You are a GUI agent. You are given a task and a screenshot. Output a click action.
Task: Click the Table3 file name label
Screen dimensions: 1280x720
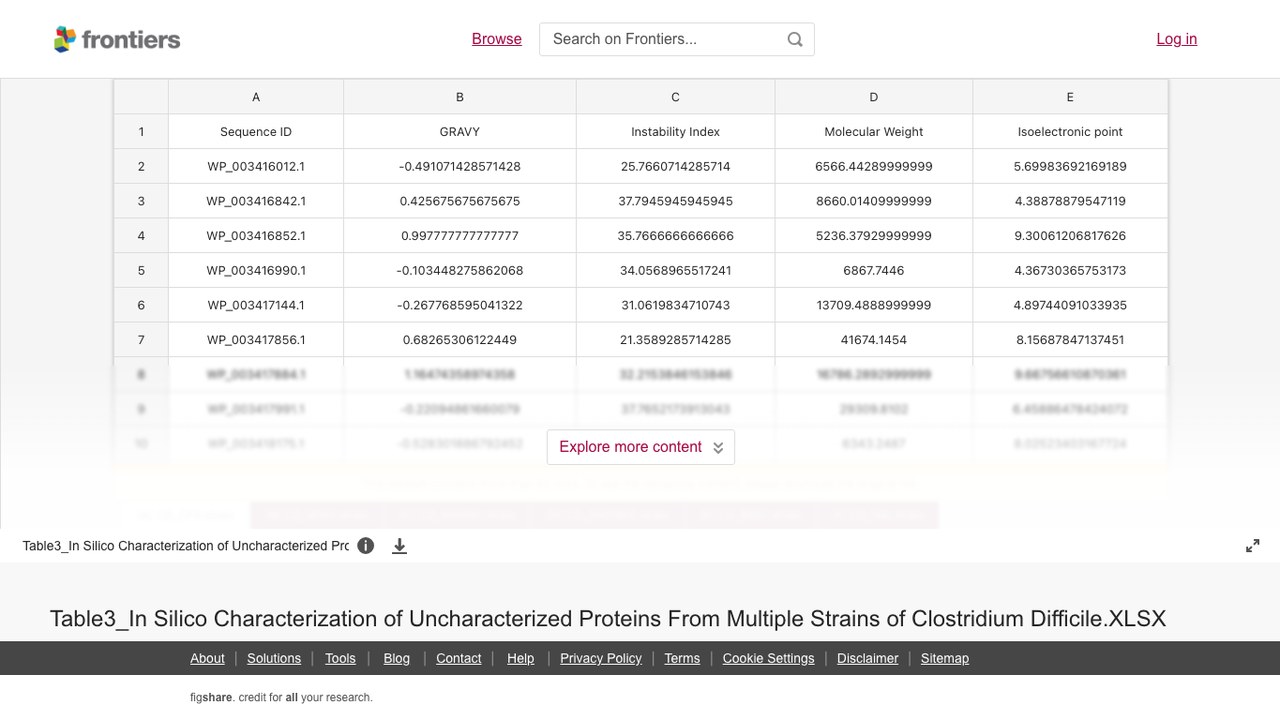[x=186, y=546]
